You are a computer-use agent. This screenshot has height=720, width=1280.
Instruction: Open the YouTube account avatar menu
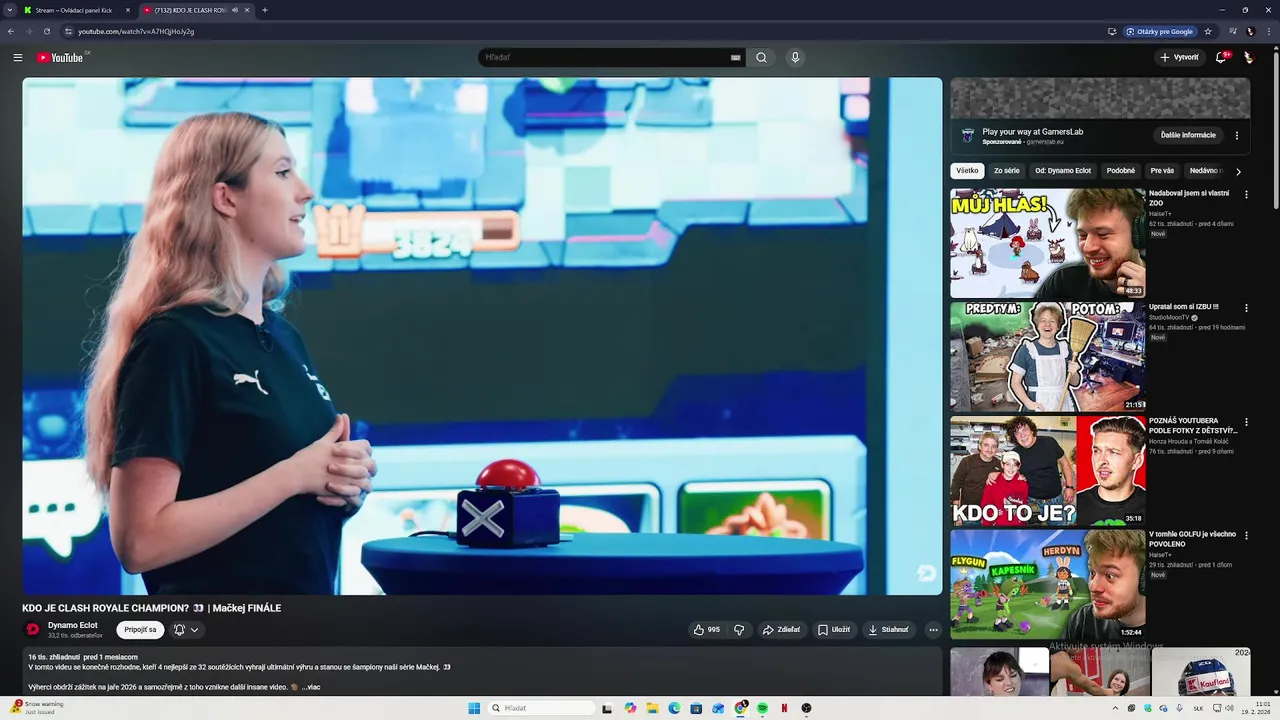pos(1249,57)
